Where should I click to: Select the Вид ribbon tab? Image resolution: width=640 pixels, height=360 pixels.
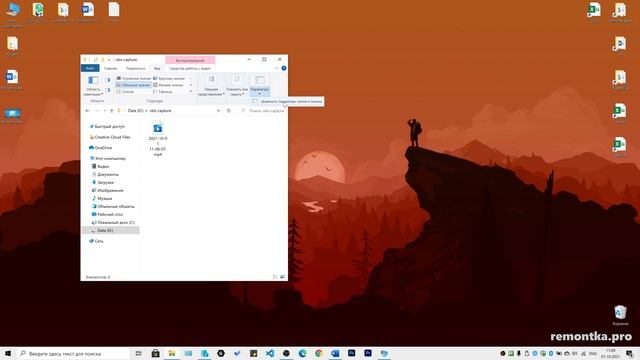(157, 68)
